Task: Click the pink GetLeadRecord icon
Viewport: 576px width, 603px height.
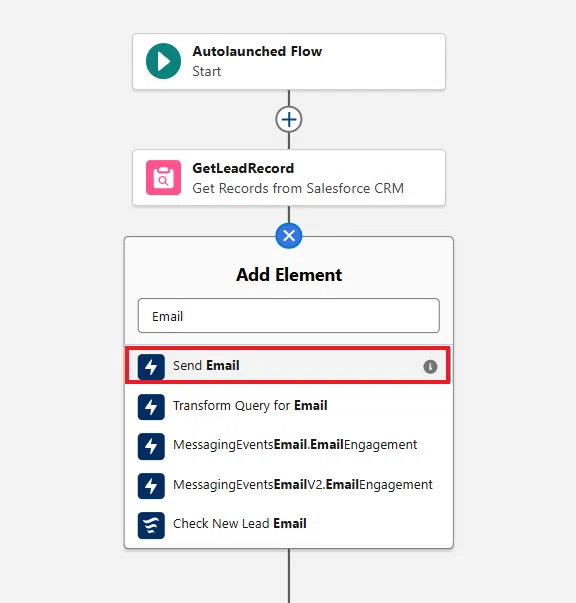Action: tap(163, 178)
